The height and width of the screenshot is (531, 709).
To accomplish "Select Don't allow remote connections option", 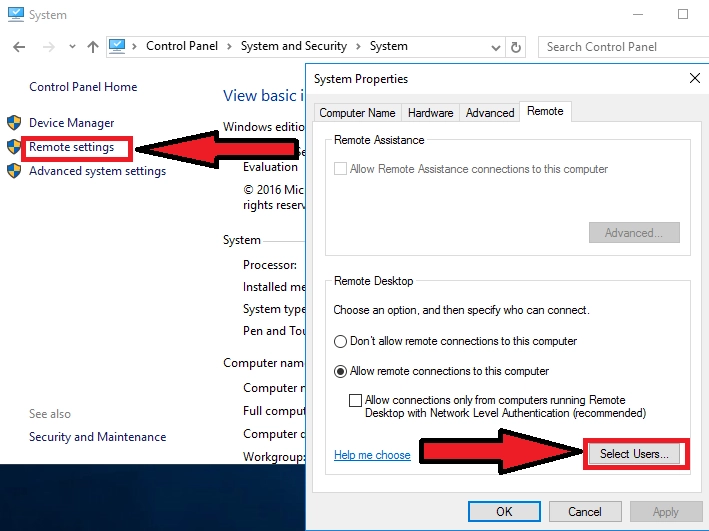I will pyautogui.click(x=341, y=342).
